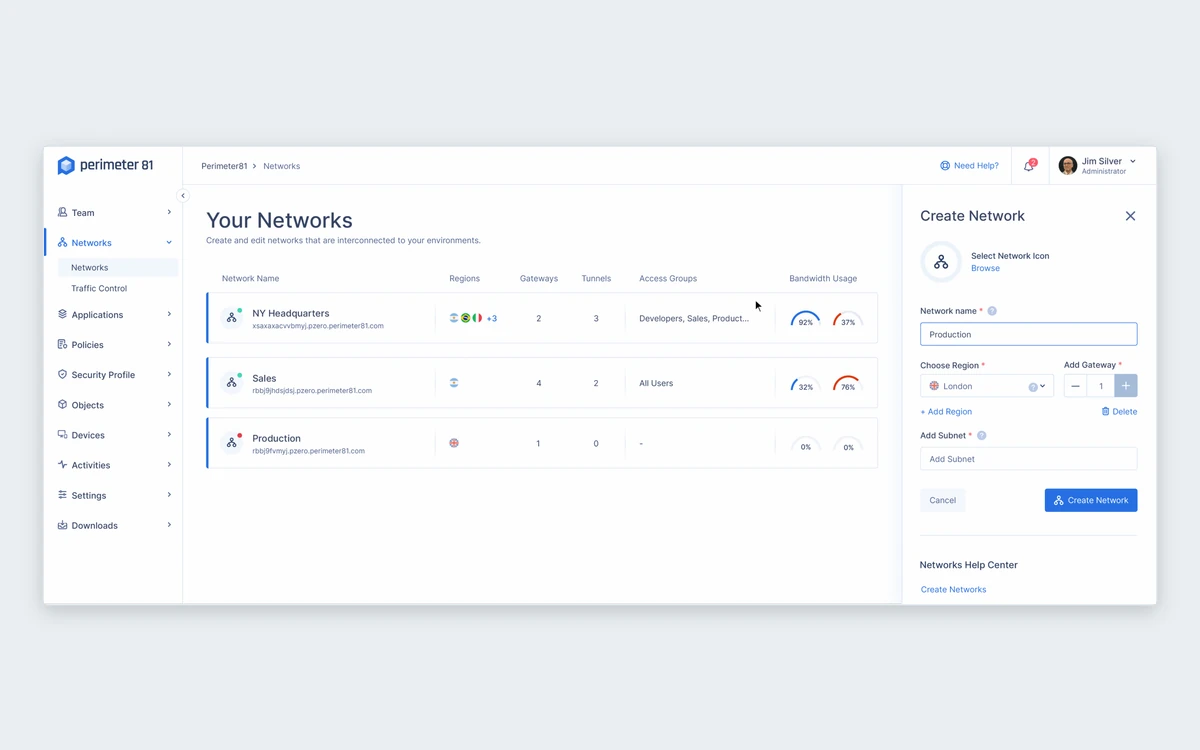The image size is (1200, 750).
Task: Click the NY Headquarters 37% bandwidth gauge
Action: tap(847, 319)
